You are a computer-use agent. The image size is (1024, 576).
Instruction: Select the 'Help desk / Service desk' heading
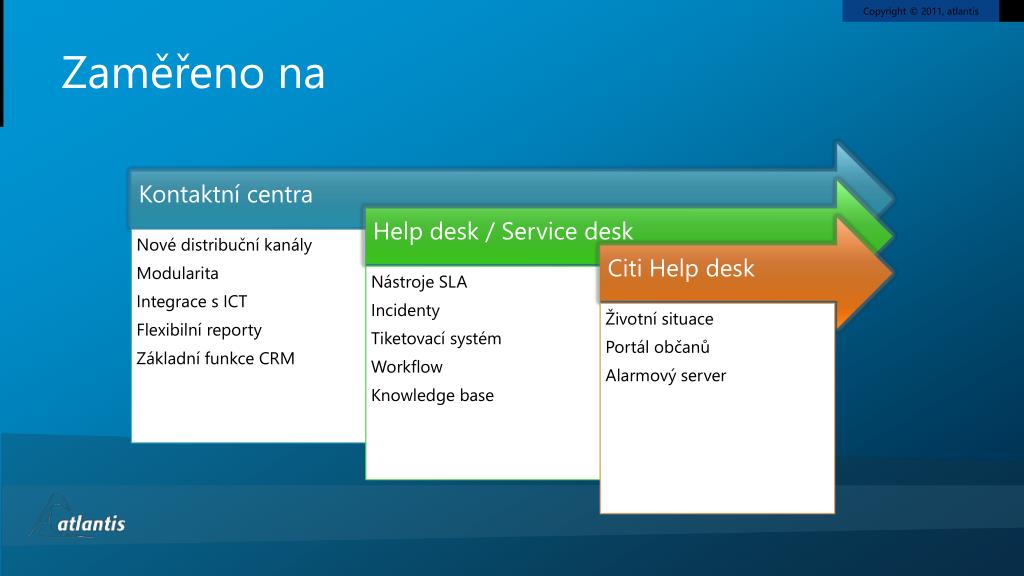[x=503, y=231]
